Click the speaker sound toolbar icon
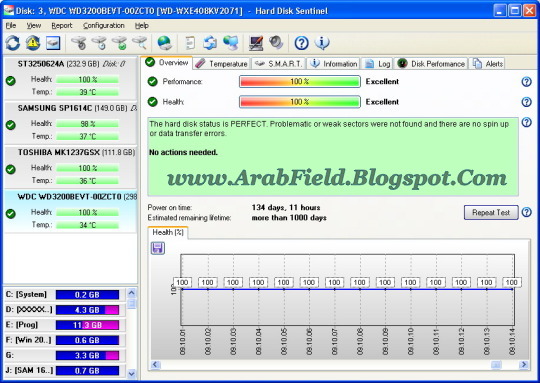The image size is (540, 383). coord(276,43)
